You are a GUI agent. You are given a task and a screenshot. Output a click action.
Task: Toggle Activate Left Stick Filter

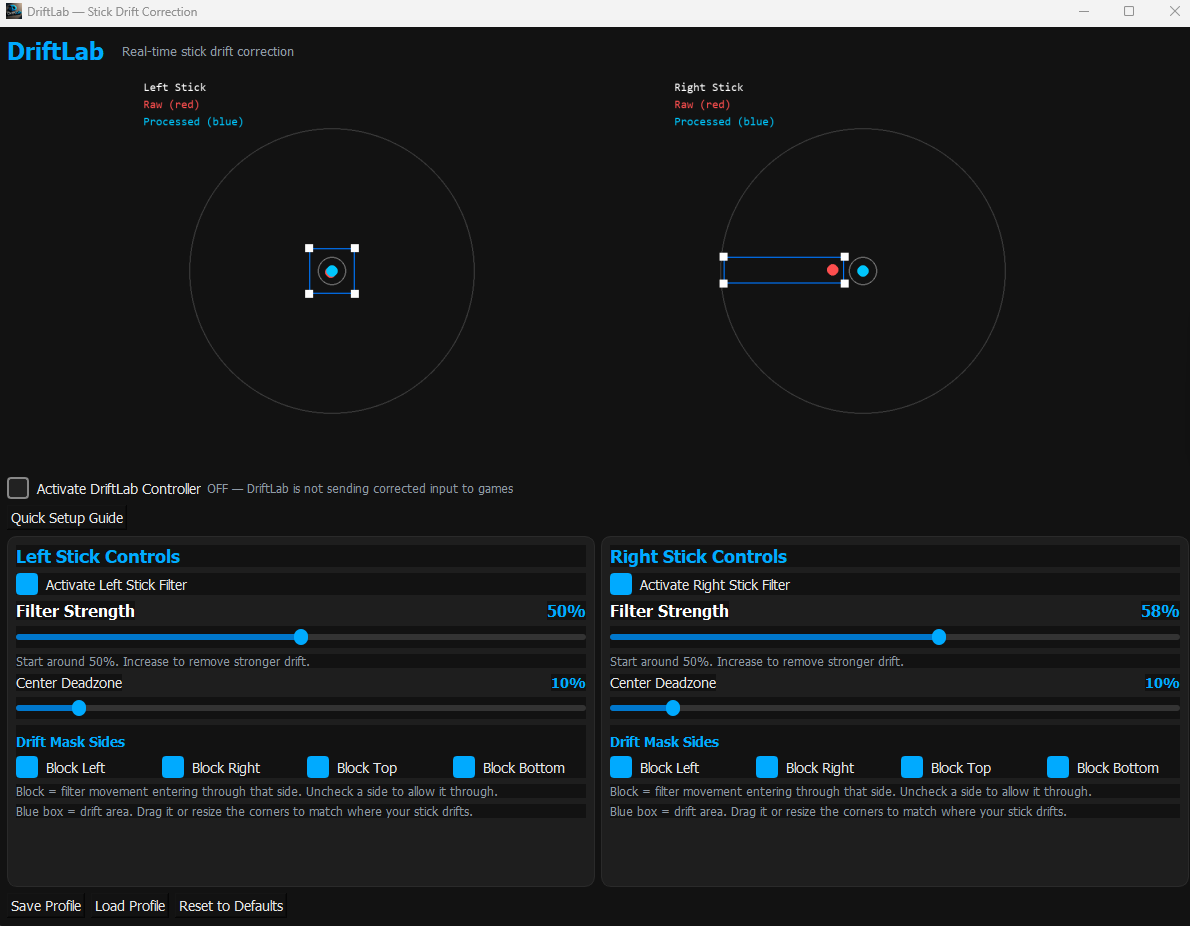pos(27,584)
